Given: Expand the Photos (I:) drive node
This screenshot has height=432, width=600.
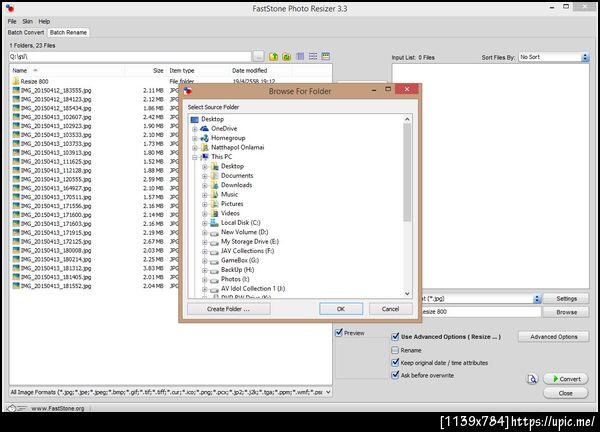Looking at the screenshot, I should (x=205, y=279).
